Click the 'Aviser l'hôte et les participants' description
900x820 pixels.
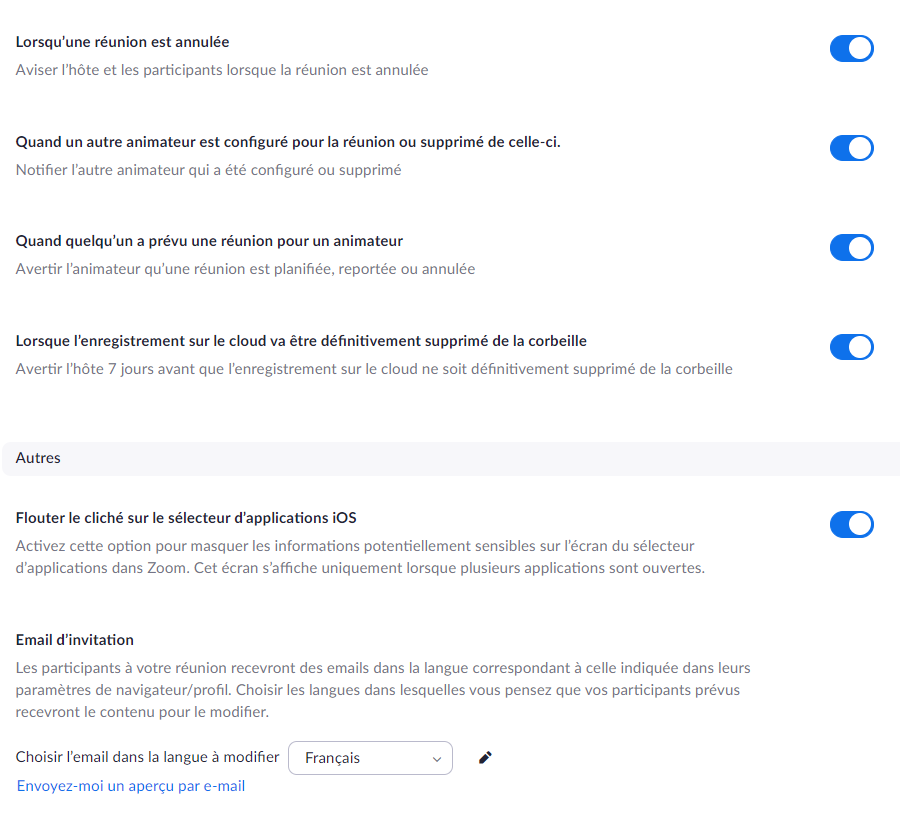[222, 70]
